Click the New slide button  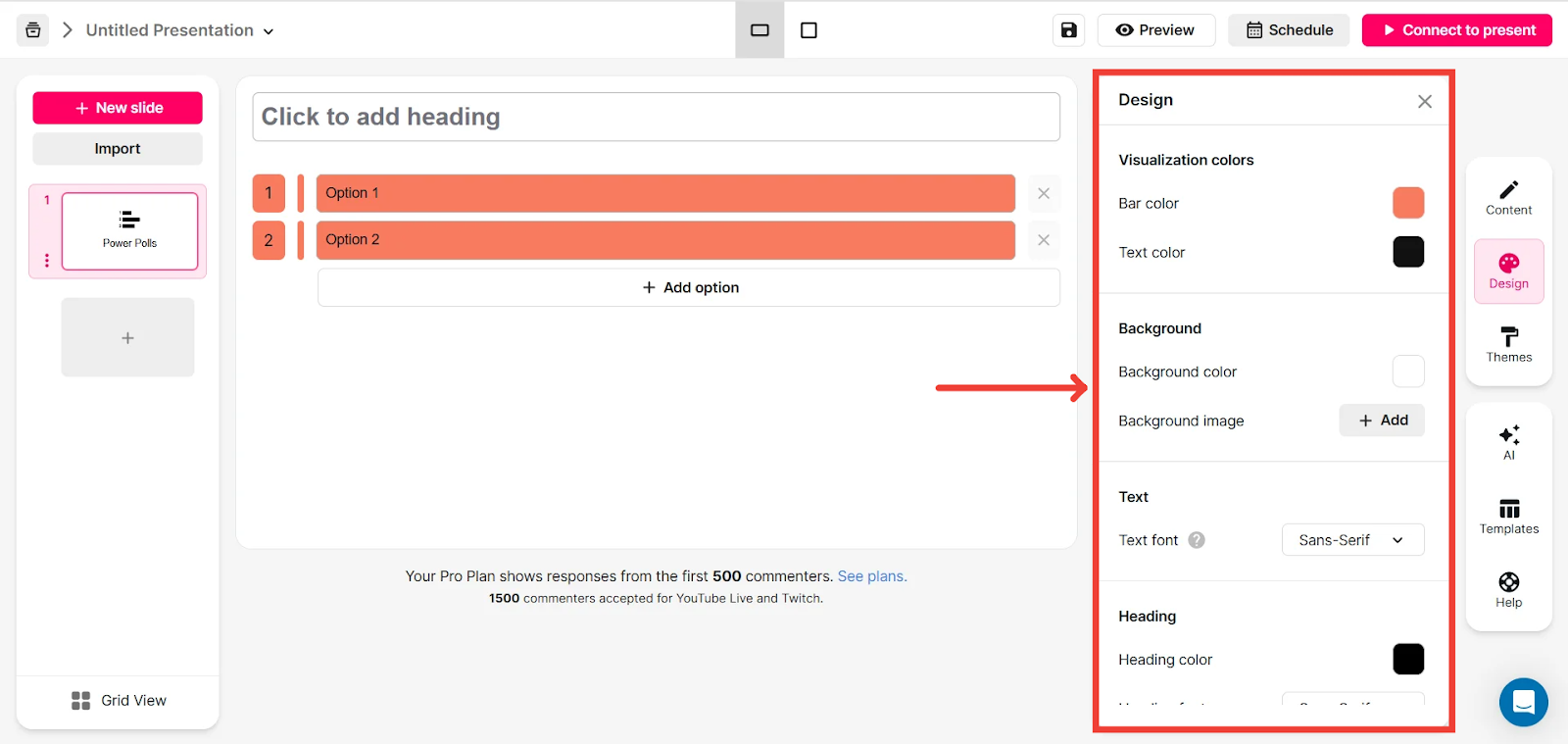pos(118,108)
